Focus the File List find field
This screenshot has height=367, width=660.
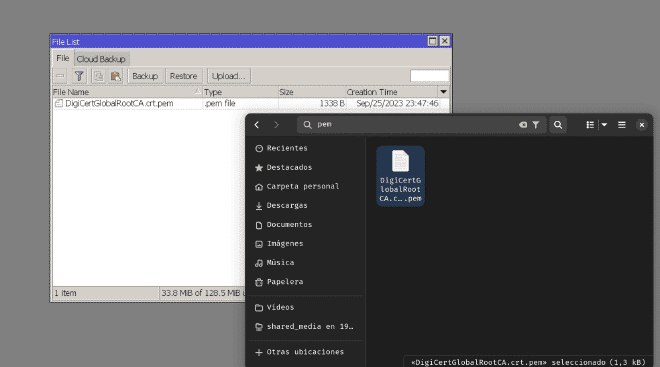coord(429,76)
